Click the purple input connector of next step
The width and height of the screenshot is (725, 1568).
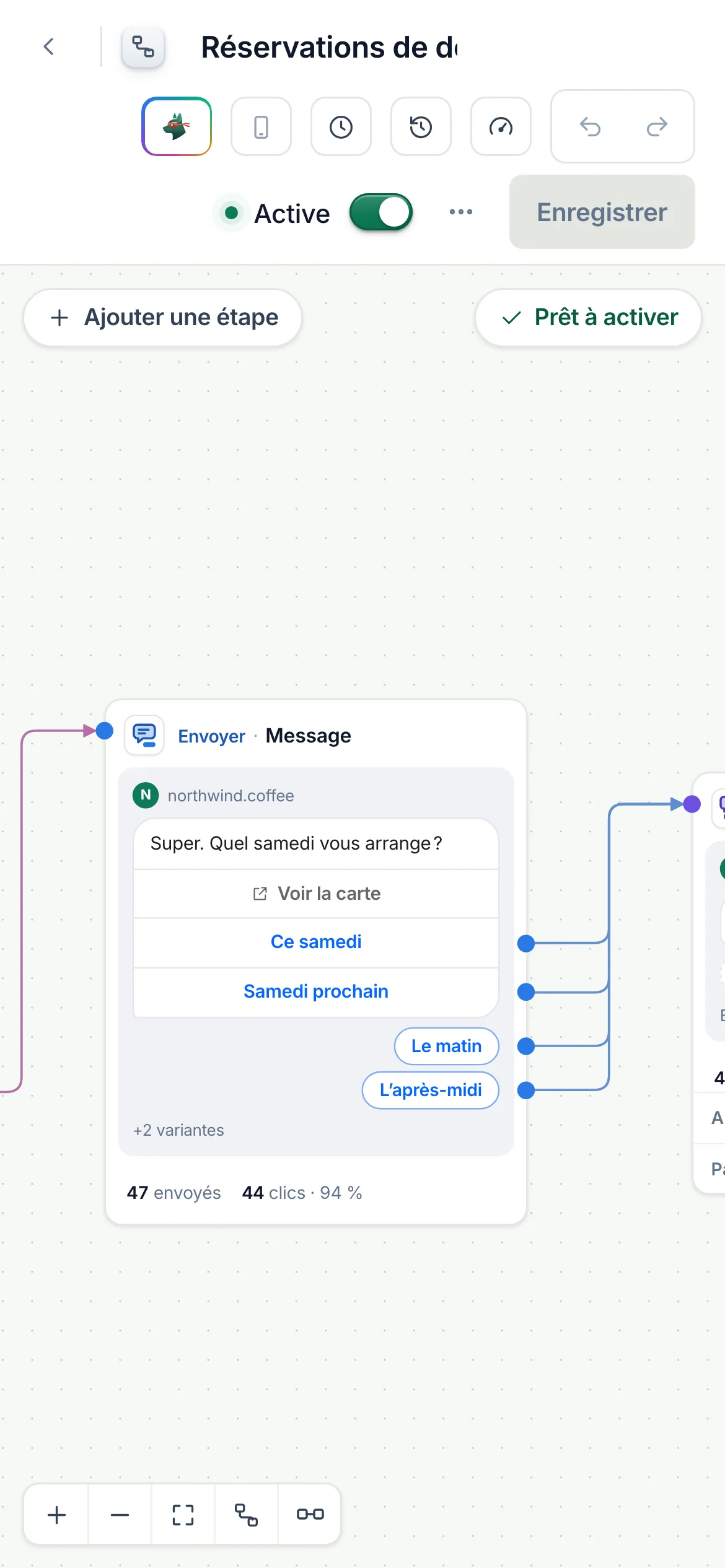[692, 804]
